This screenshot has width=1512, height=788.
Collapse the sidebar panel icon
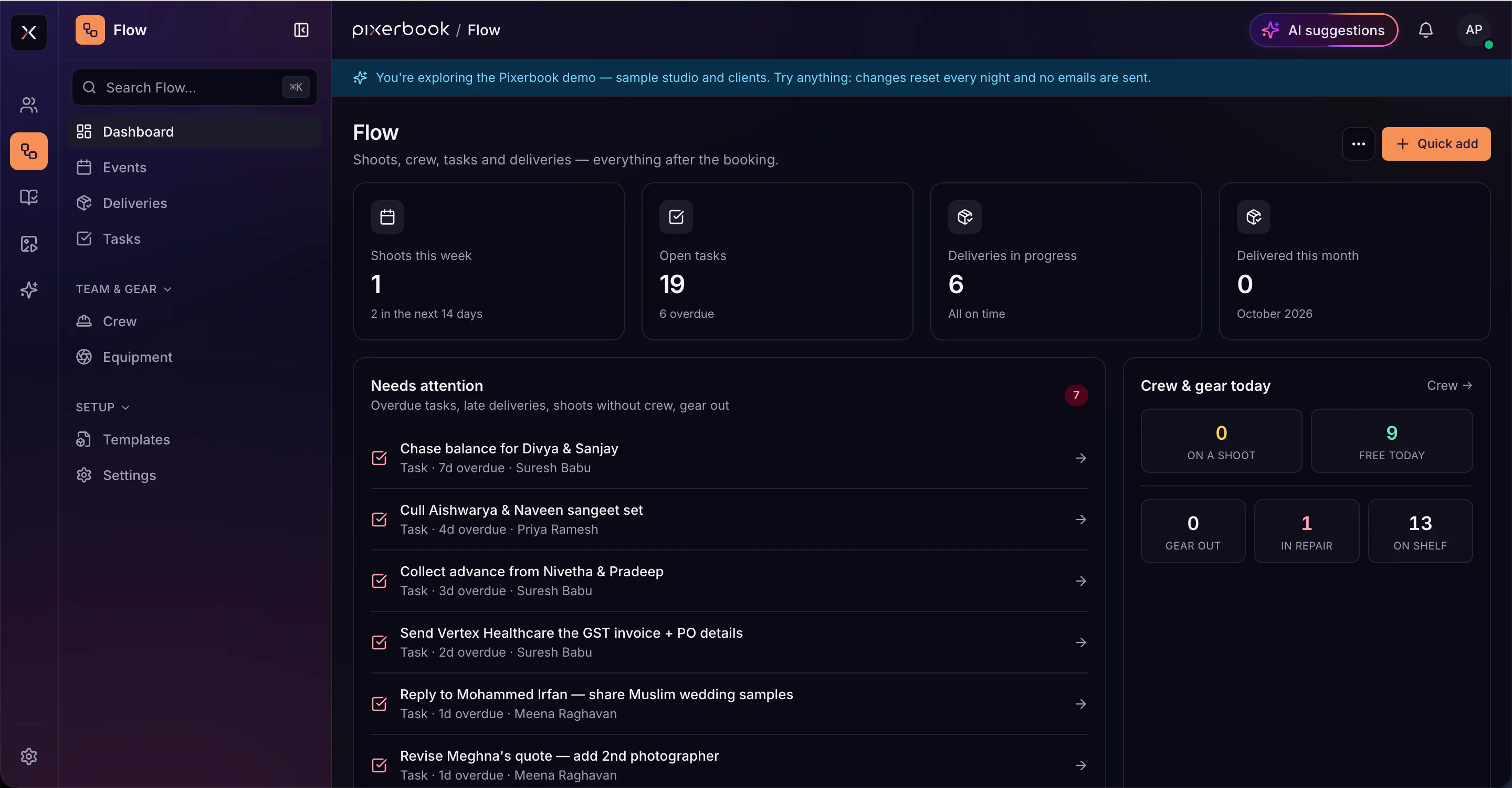(301, 30)
